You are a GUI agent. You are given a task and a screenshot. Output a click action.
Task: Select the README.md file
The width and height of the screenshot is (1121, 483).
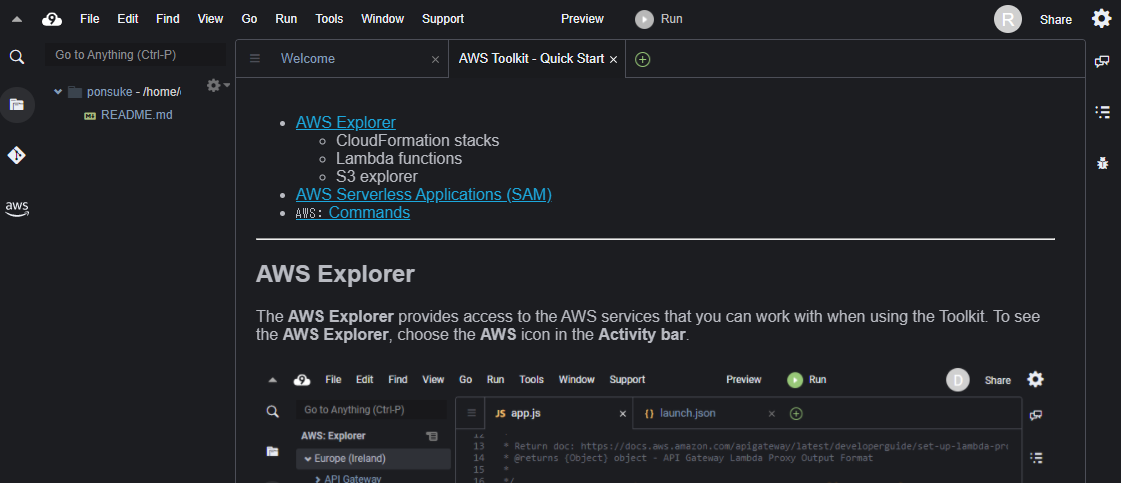pos(137,114)
